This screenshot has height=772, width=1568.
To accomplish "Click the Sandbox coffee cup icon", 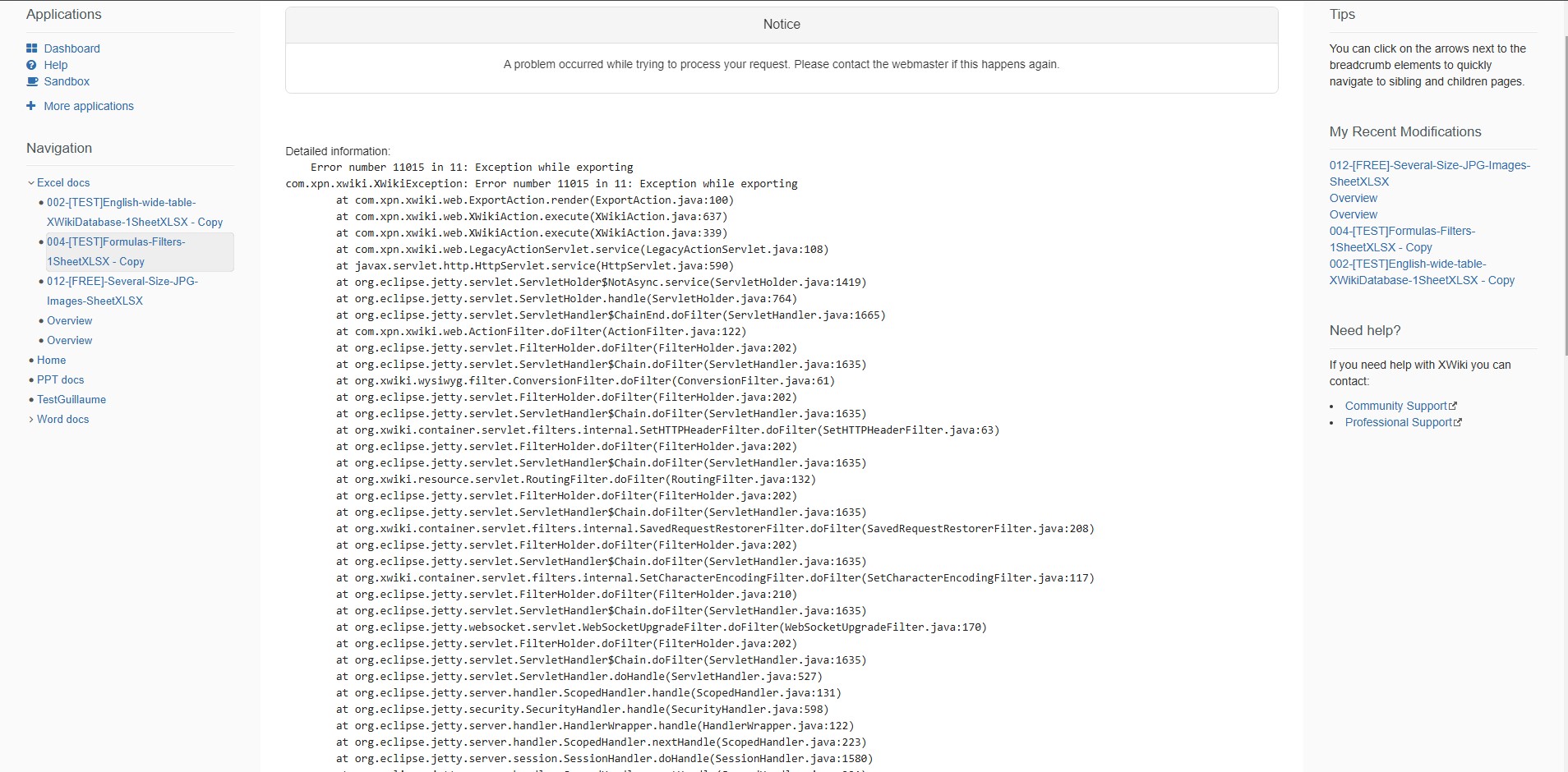I will [x=32, y=81].
